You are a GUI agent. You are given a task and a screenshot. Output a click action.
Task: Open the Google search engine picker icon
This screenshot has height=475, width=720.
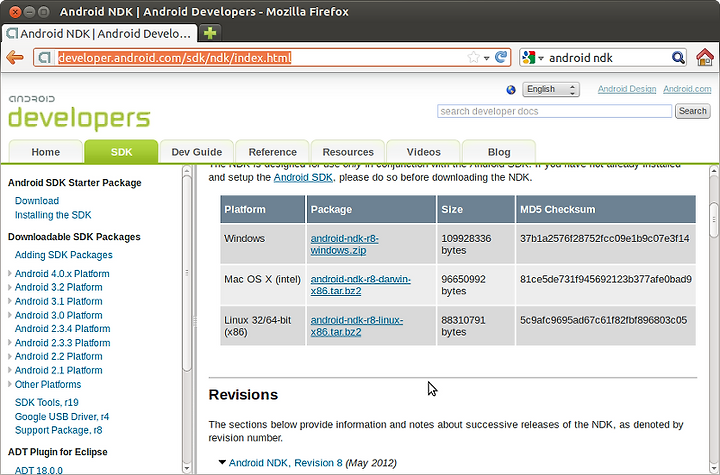[529, 58]
